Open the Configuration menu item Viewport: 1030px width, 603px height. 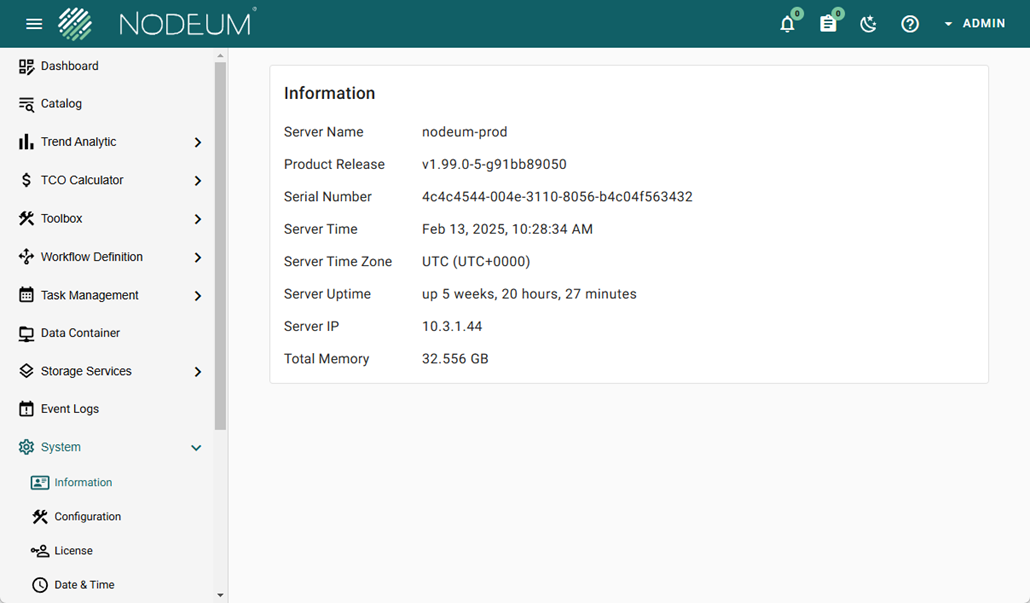point(87,517)
